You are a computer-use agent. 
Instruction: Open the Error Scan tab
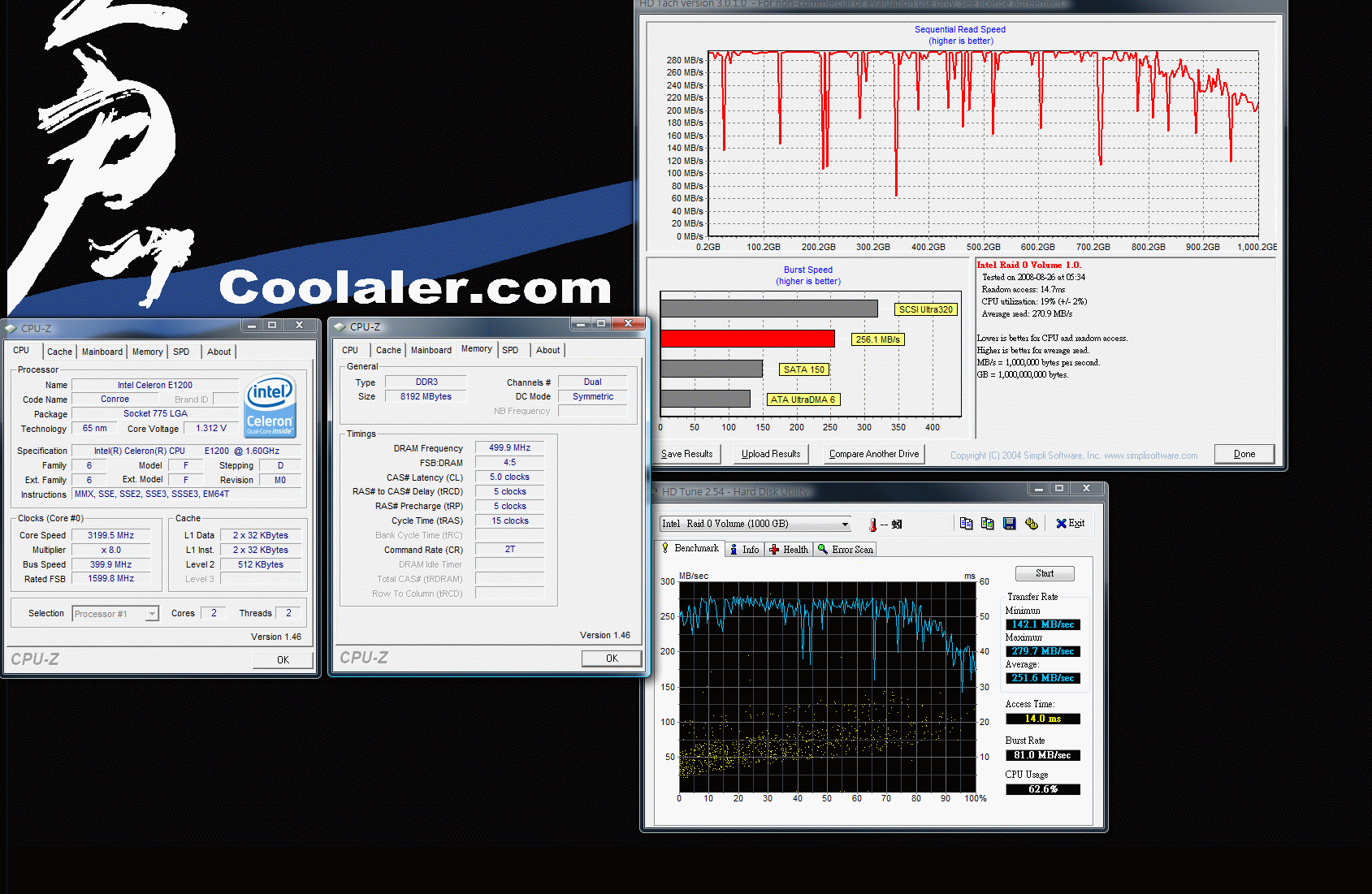click(x=846, y=550)
